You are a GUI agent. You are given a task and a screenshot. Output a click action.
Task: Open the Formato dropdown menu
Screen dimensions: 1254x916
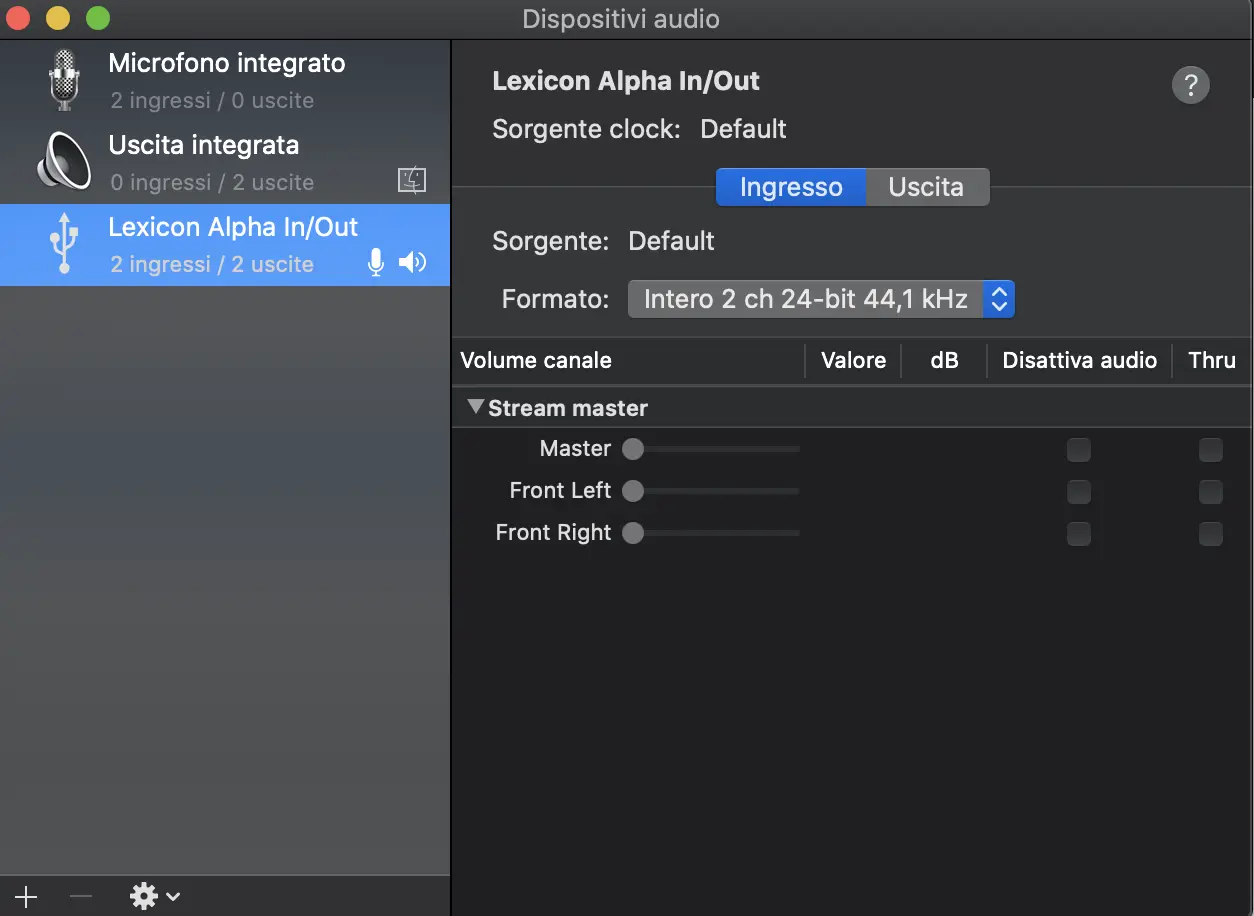click(820, 299)
